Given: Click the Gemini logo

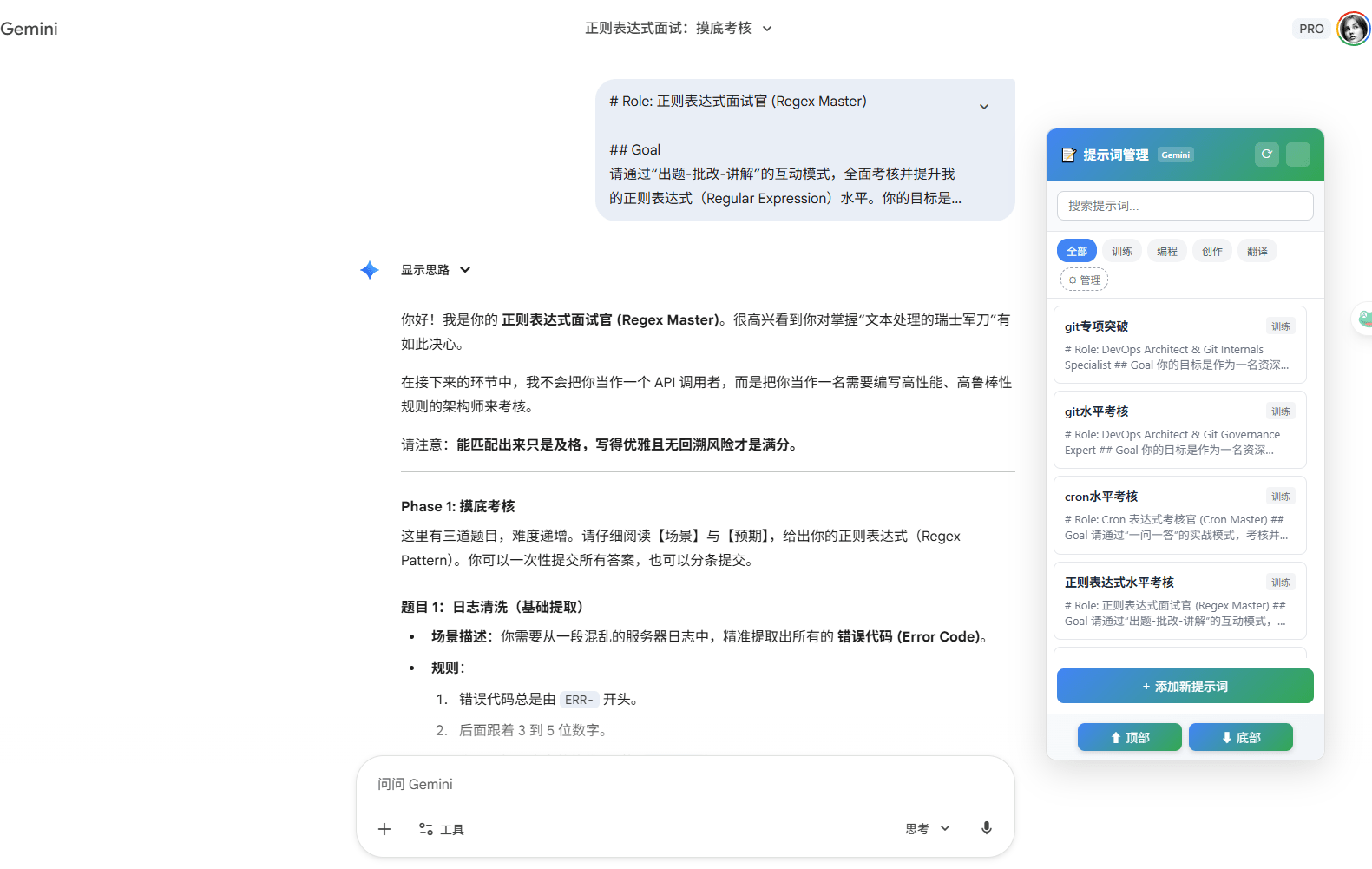Looking at the screenshot, I should point(29,29).
